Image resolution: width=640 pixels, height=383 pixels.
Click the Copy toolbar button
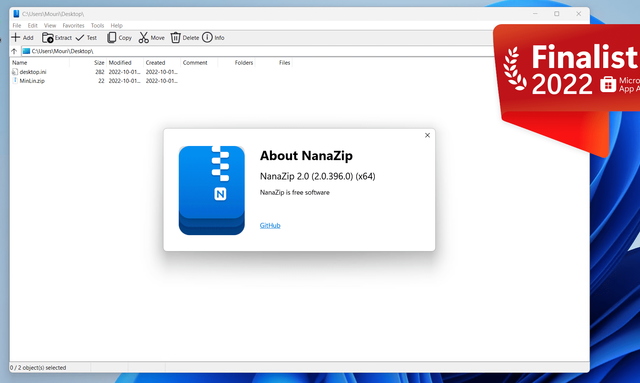point(119,38)
